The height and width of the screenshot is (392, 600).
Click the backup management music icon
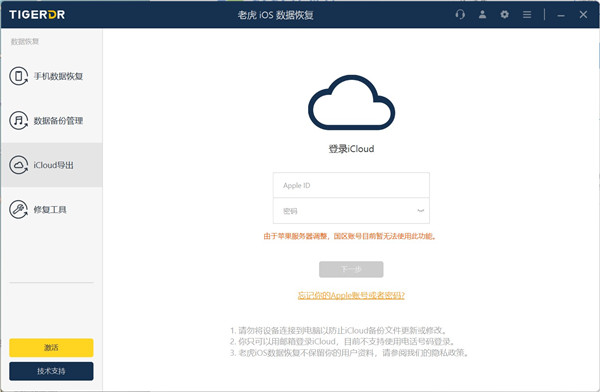[x=18, y=121]
